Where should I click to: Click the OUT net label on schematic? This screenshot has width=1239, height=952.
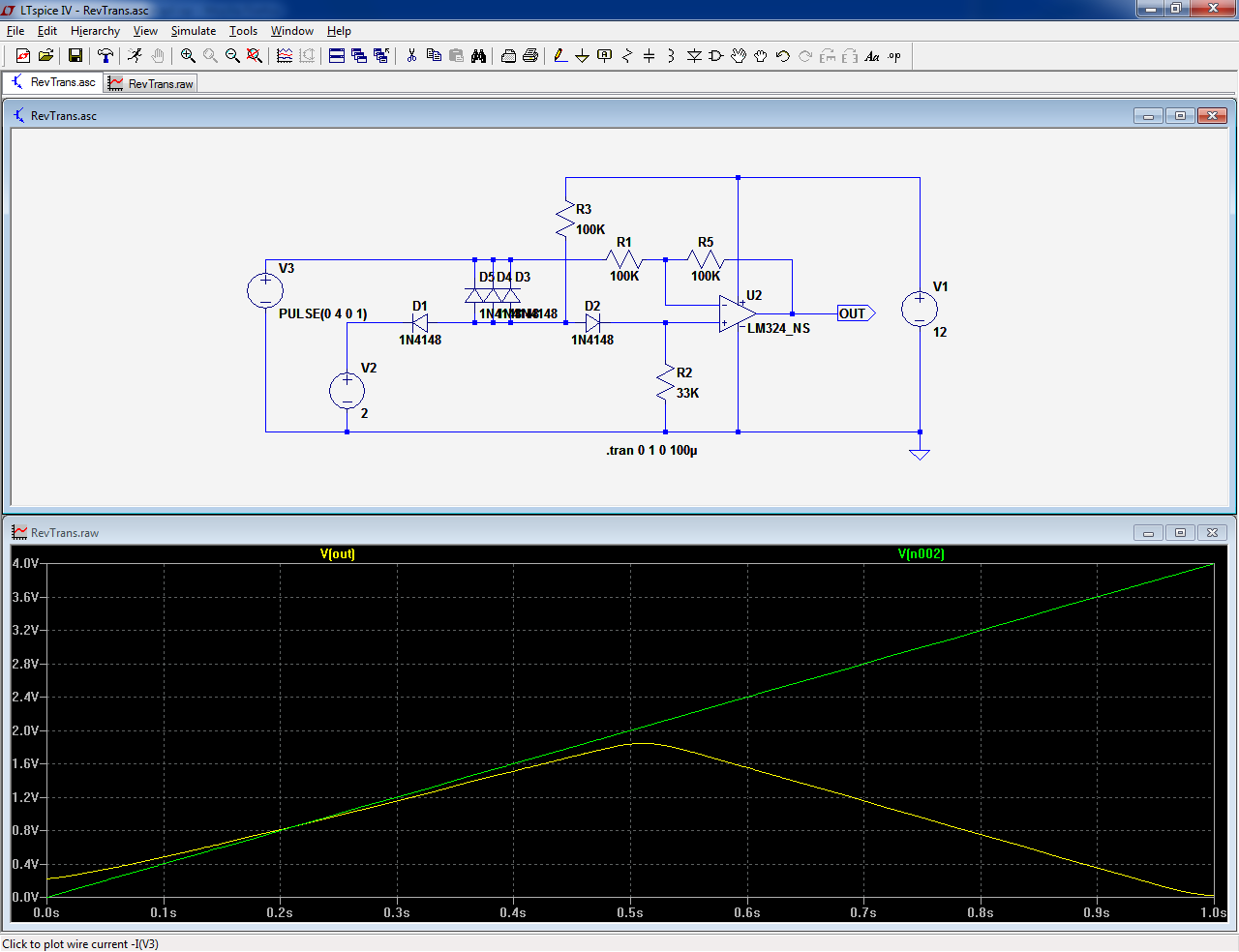[x=854, y=313]
